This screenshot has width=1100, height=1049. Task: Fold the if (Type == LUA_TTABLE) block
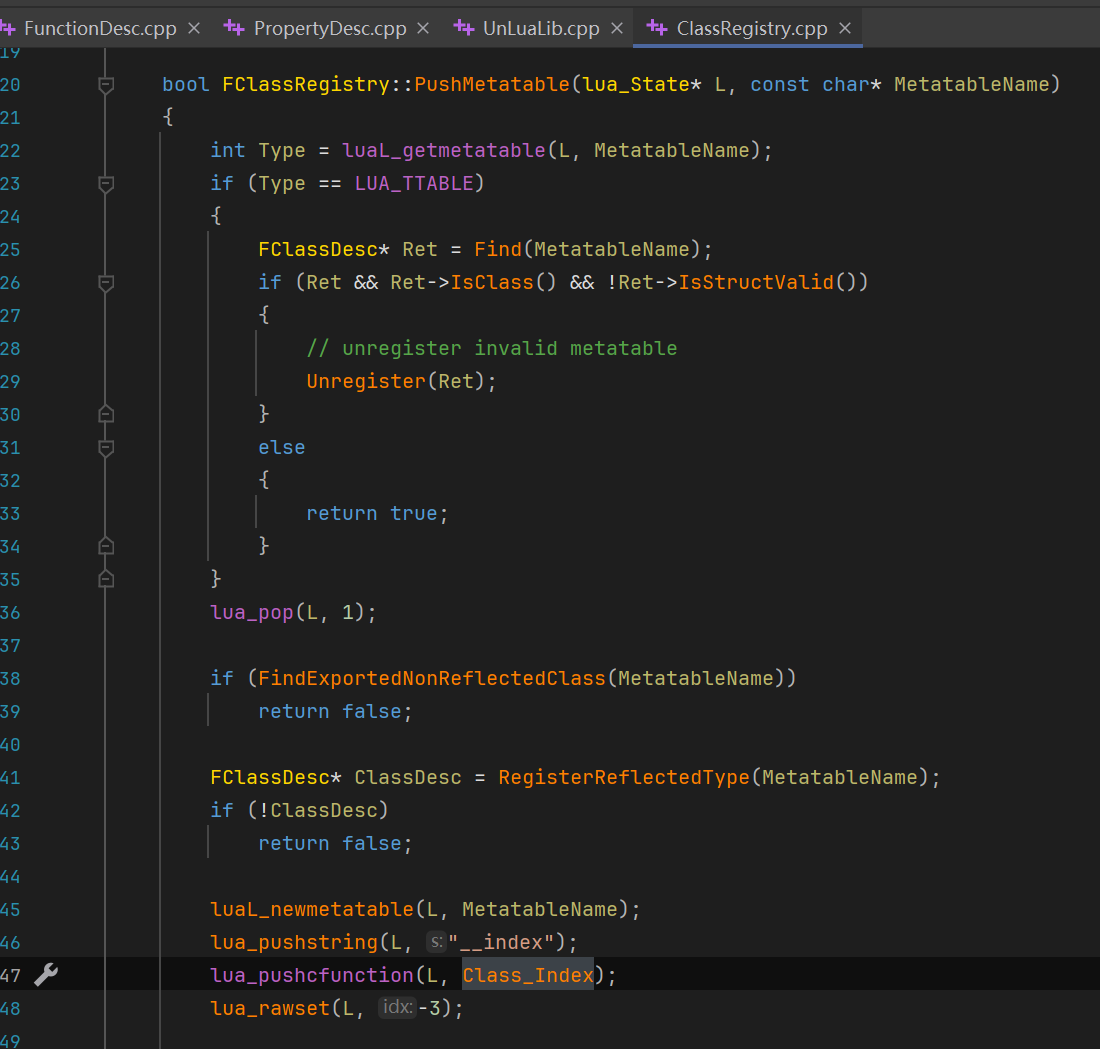click(x=106, y=184)
